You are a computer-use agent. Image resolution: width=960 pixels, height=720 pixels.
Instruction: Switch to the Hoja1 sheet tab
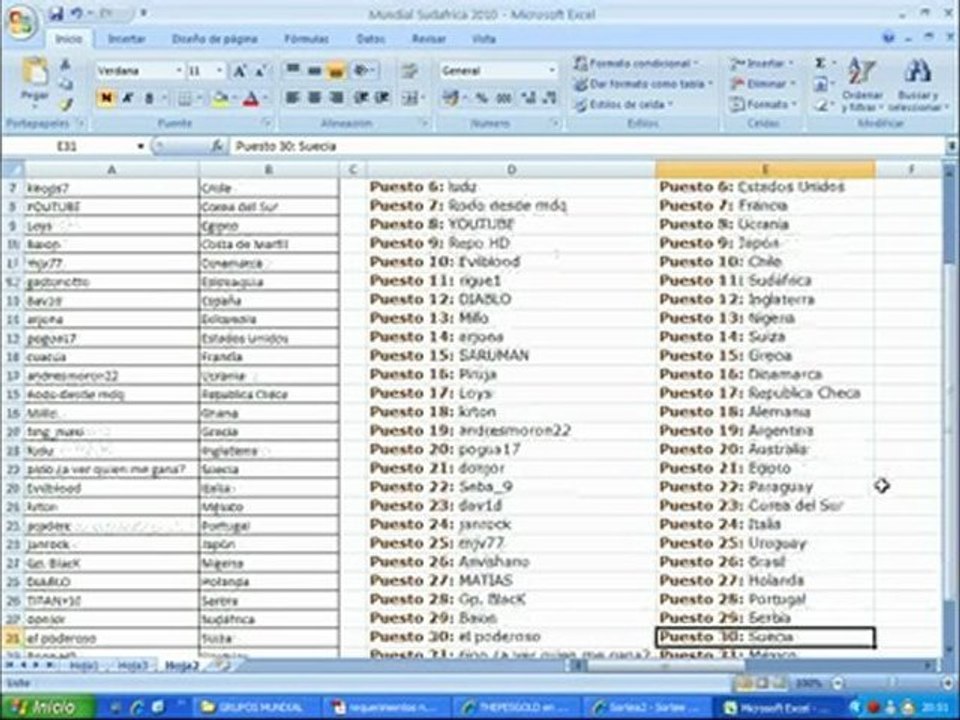[x=83, y=665]
